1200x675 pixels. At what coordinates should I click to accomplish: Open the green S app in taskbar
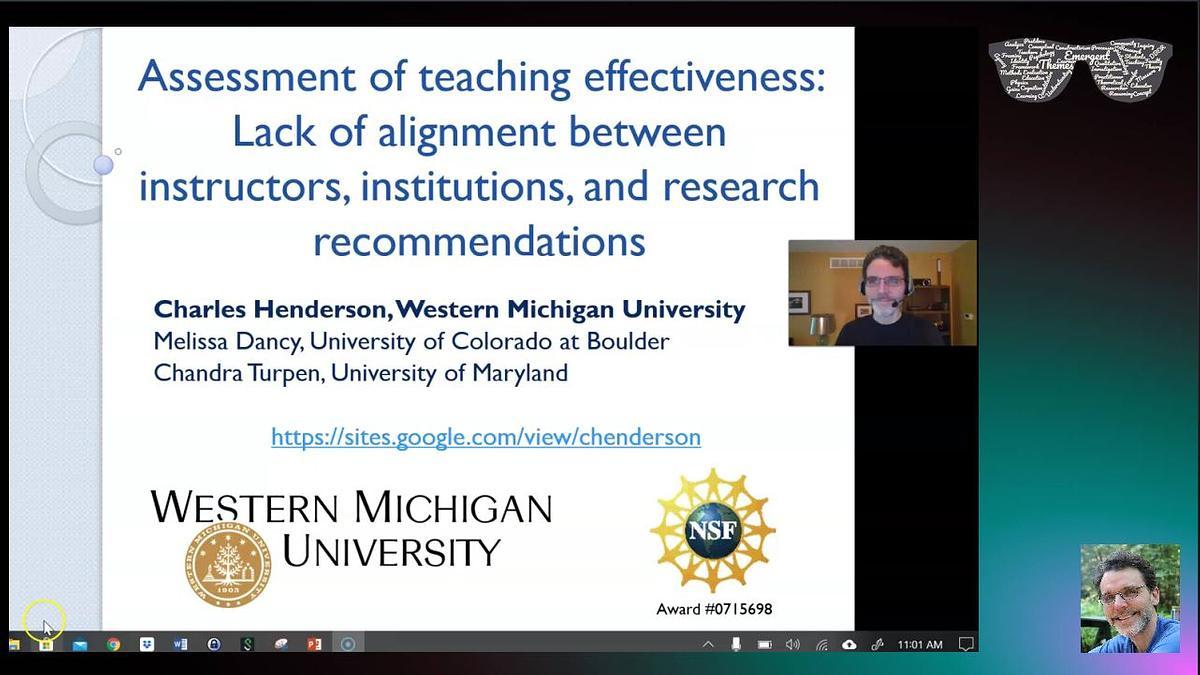point(246,645)
